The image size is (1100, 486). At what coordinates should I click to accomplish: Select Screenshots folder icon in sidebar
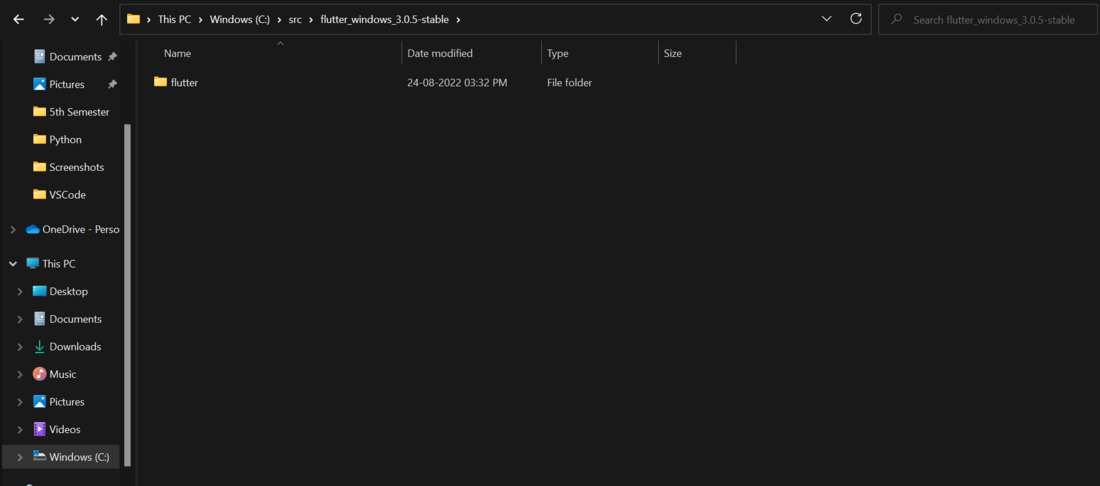(39, 167)
